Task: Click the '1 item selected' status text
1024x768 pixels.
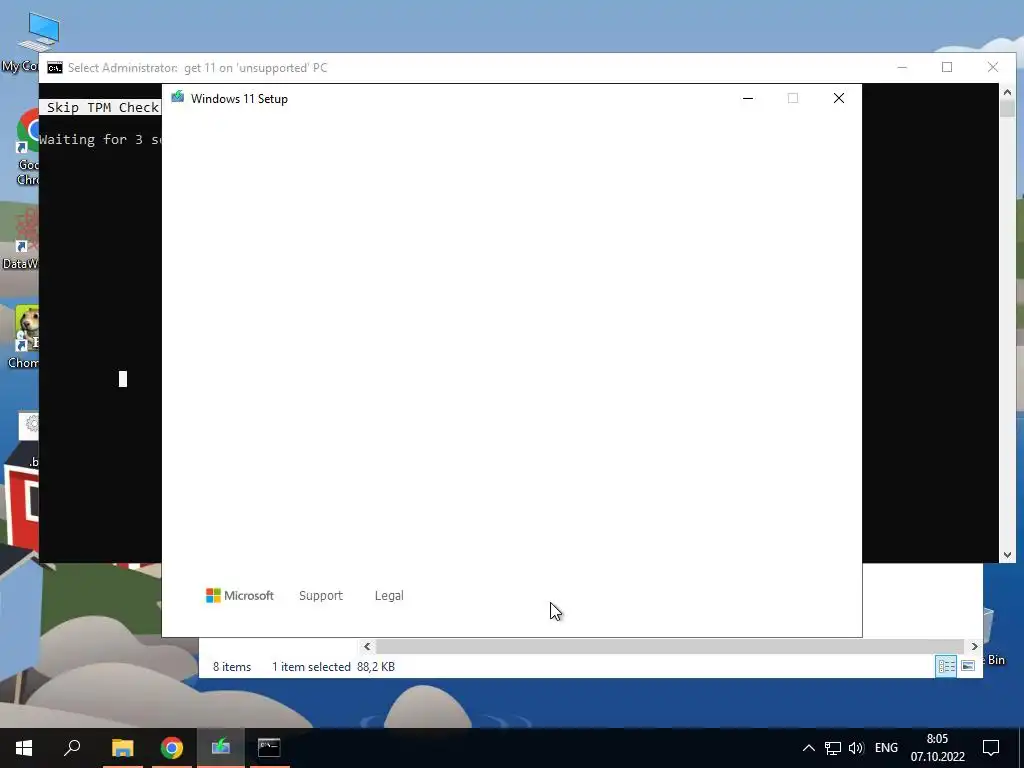Action: [311, 667]
